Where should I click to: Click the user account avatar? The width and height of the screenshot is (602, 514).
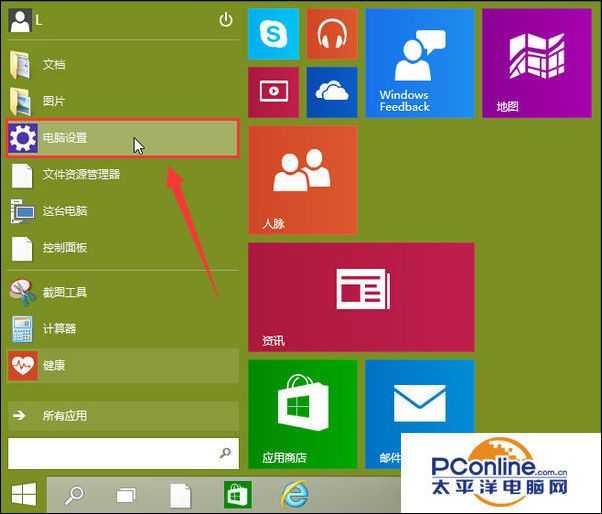(20, 21)
